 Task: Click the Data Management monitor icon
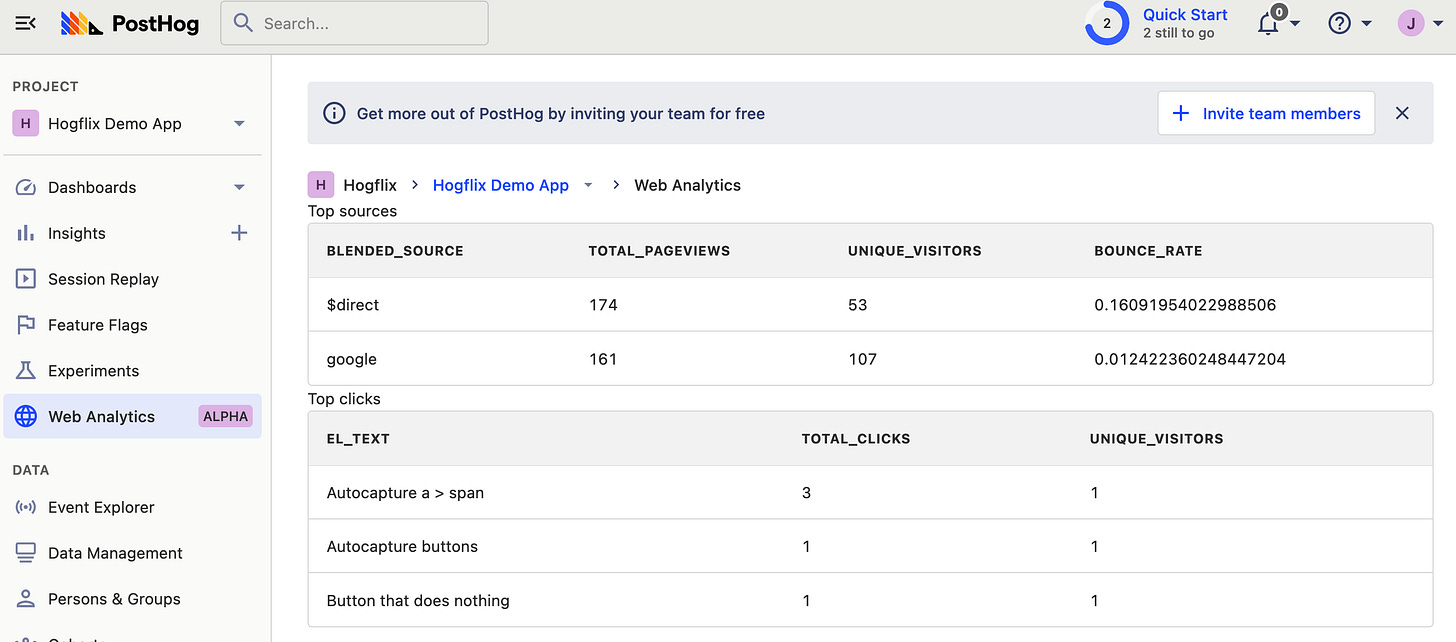(27, 553)
